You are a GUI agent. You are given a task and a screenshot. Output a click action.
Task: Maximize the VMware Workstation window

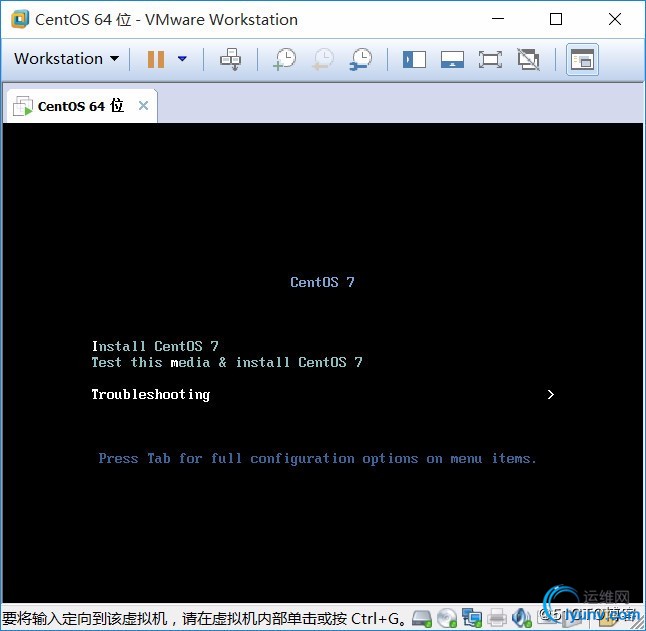click(x=556, y=19)
